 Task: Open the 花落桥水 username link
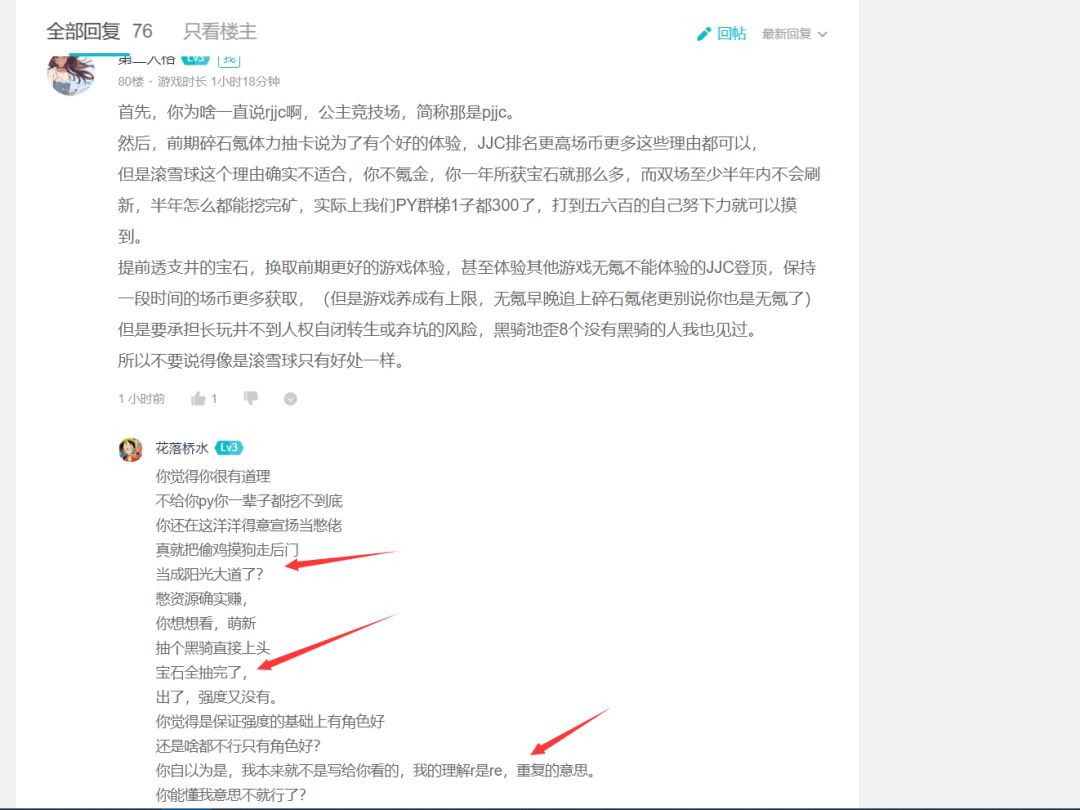[182, 448]
